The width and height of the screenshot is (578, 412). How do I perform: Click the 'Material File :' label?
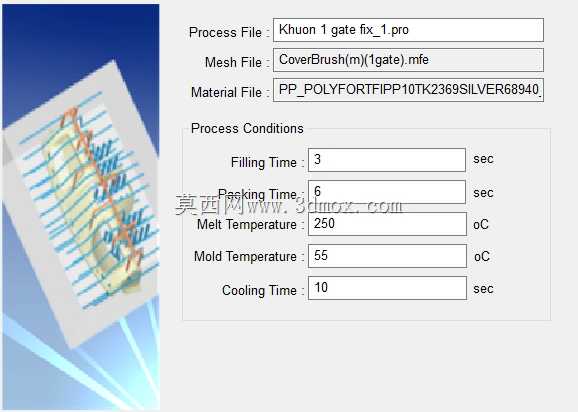click(230, 92)
